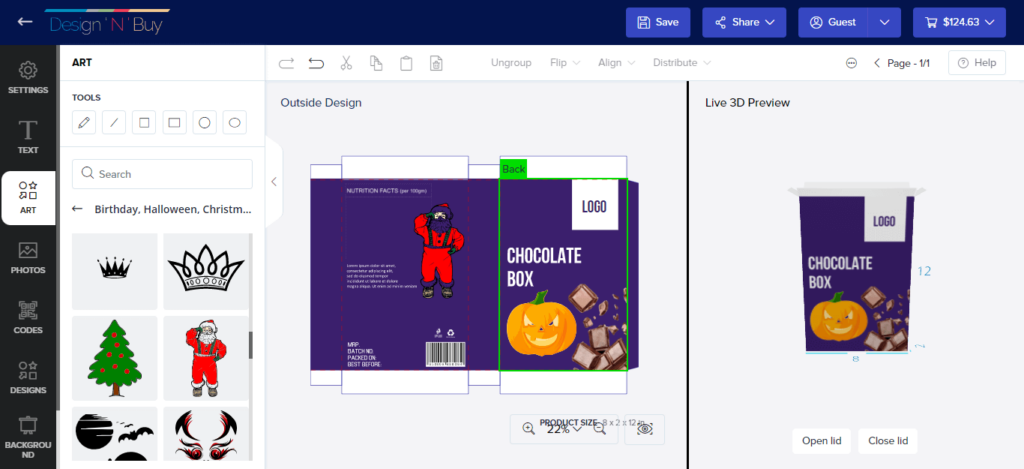Select the LOGO placeholder on canvas
Viewport: 1024px width, 469px height.
[594, 206]
